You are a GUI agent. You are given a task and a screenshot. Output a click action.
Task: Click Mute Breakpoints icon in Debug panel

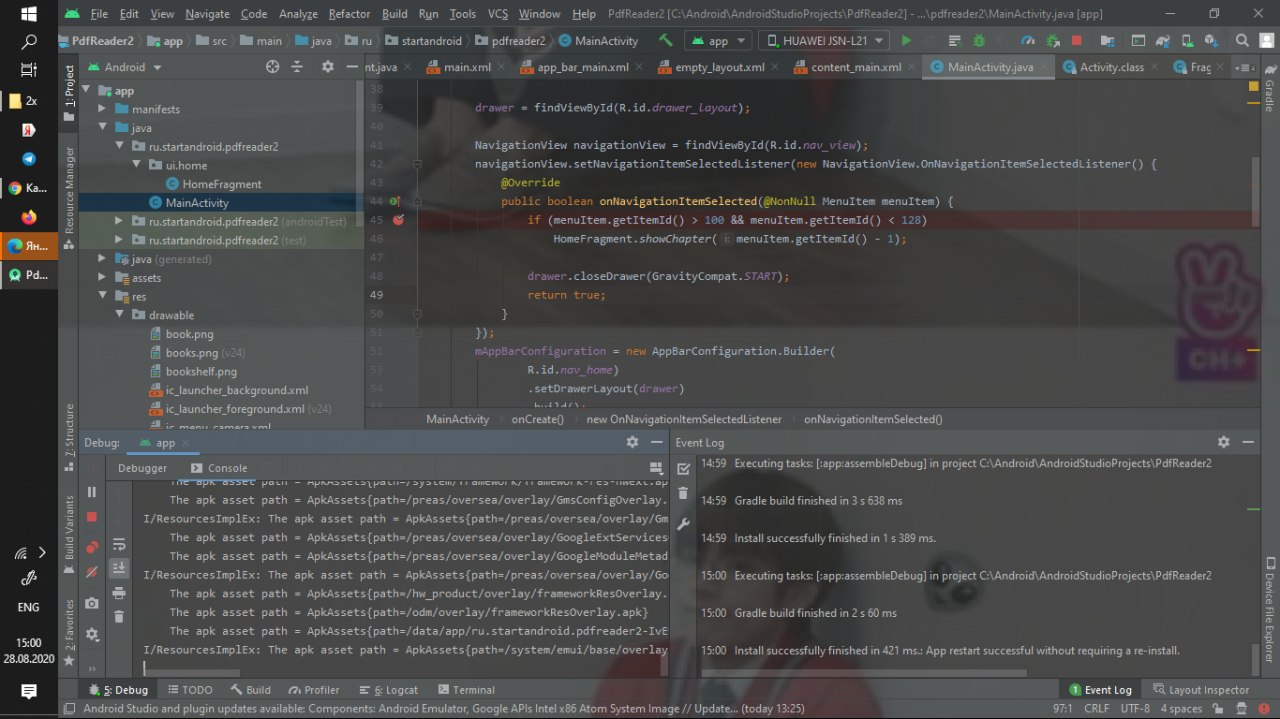coord(92,572)
